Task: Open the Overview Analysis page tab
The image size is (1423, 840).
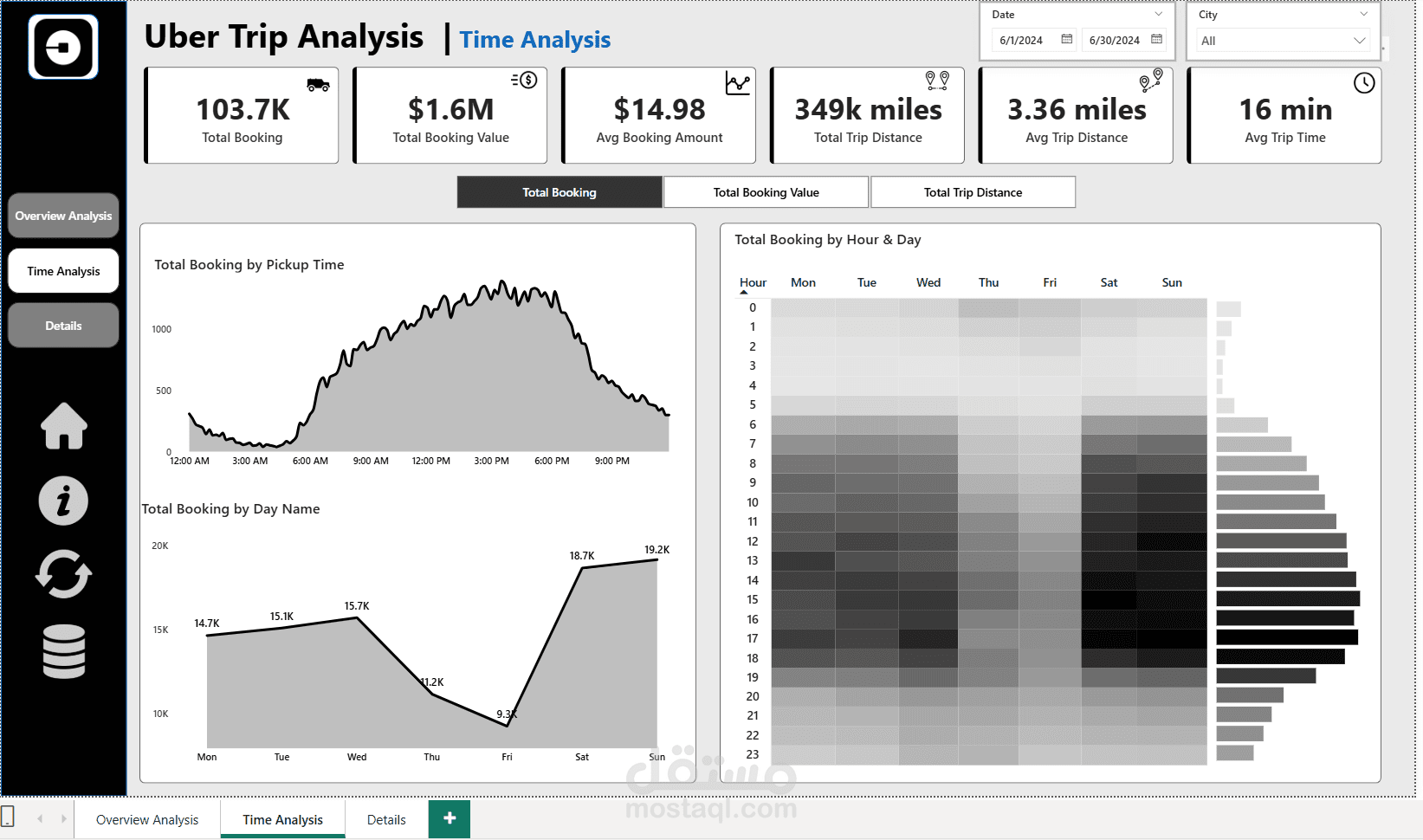Action: tap(147, 819)
